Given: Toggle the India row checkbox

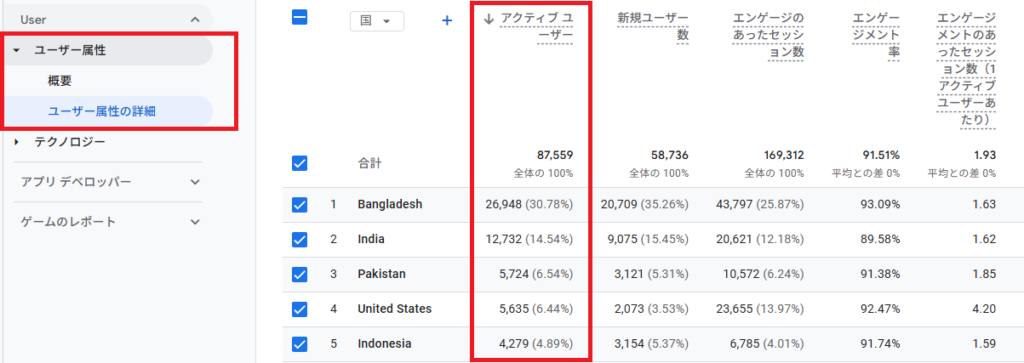Looking at the screenshot, I should pyautogui.click(x=300, y=240).
